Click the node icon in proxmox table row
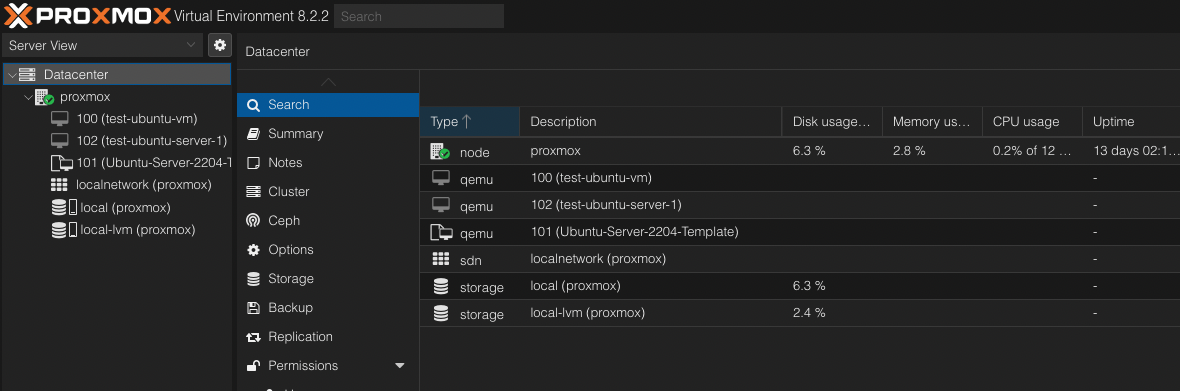1180x391 pixels. point(440,151)
